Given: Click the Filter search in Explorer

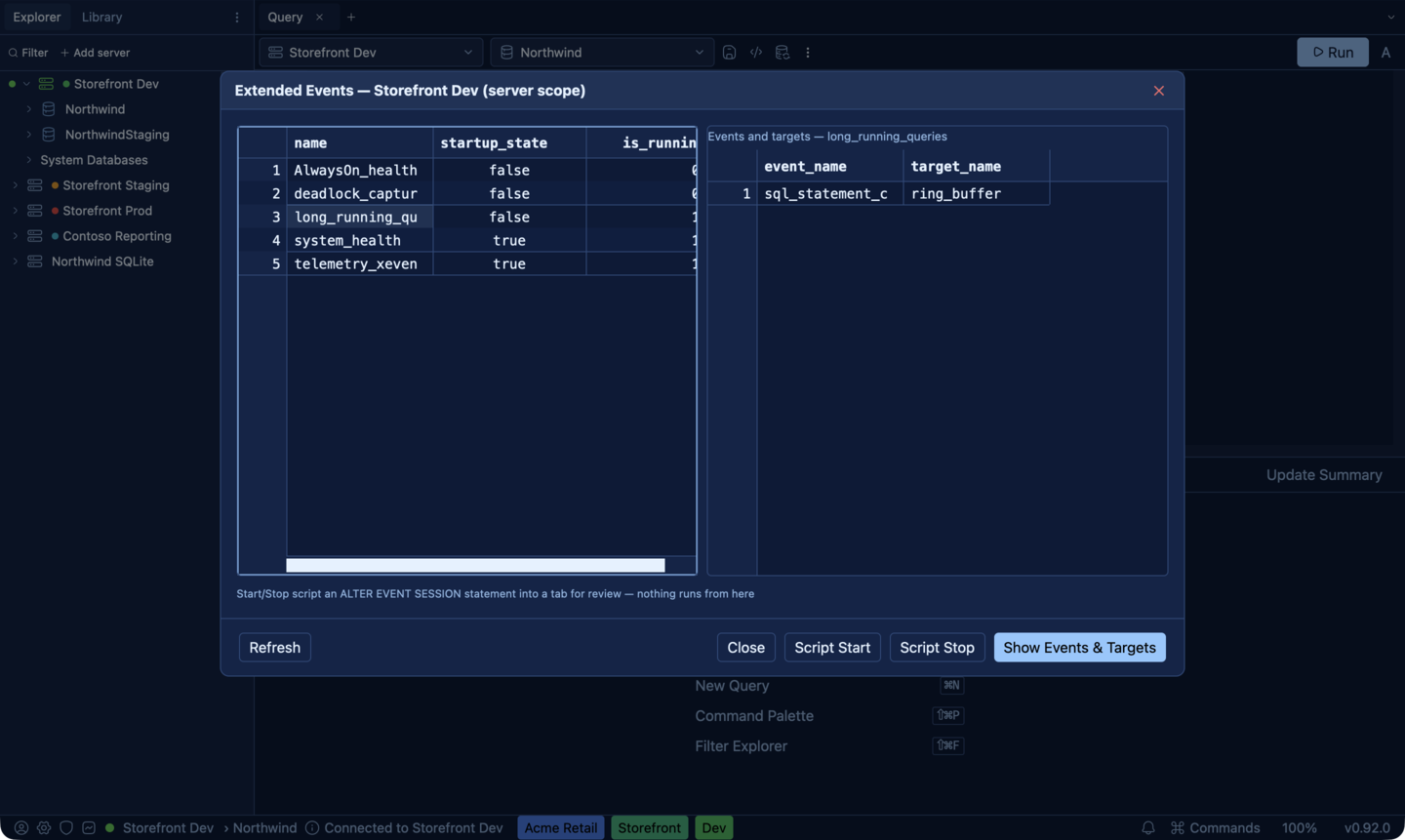Looking at the screenshot, I should 28,53.
